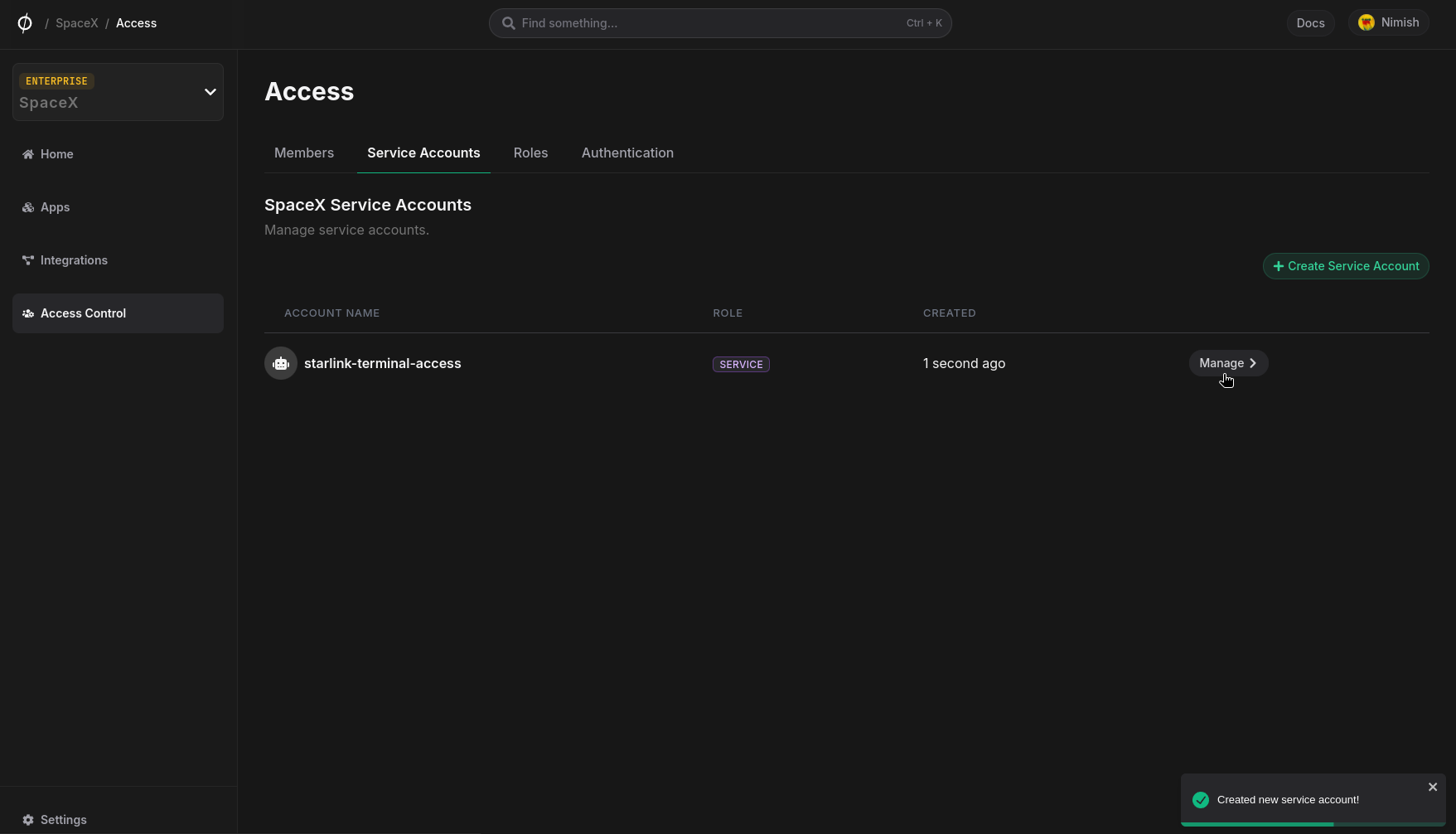Click the SERVICE role badge
1456x834 pixels.
741,364
